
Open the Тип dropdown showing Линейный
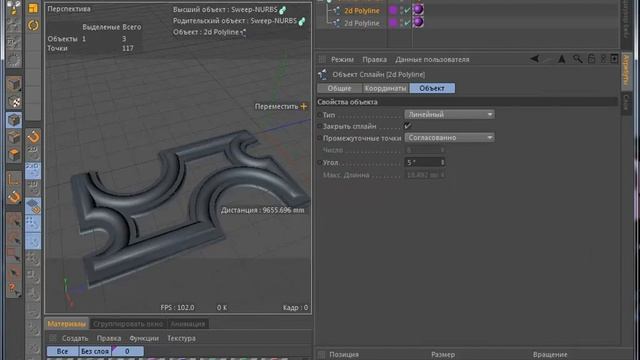(x=449, y=115)
